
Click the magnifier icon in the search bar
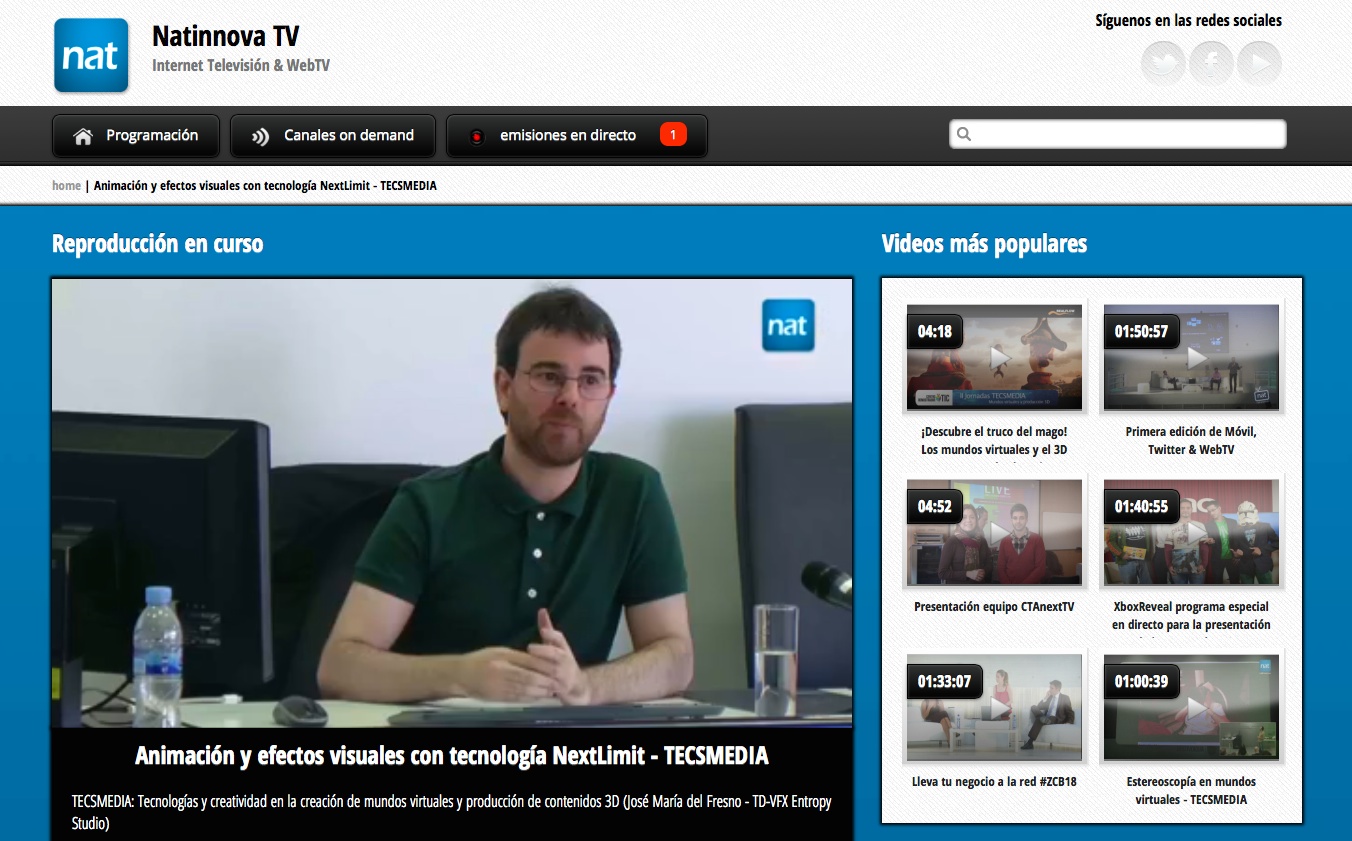click(963, 133)
